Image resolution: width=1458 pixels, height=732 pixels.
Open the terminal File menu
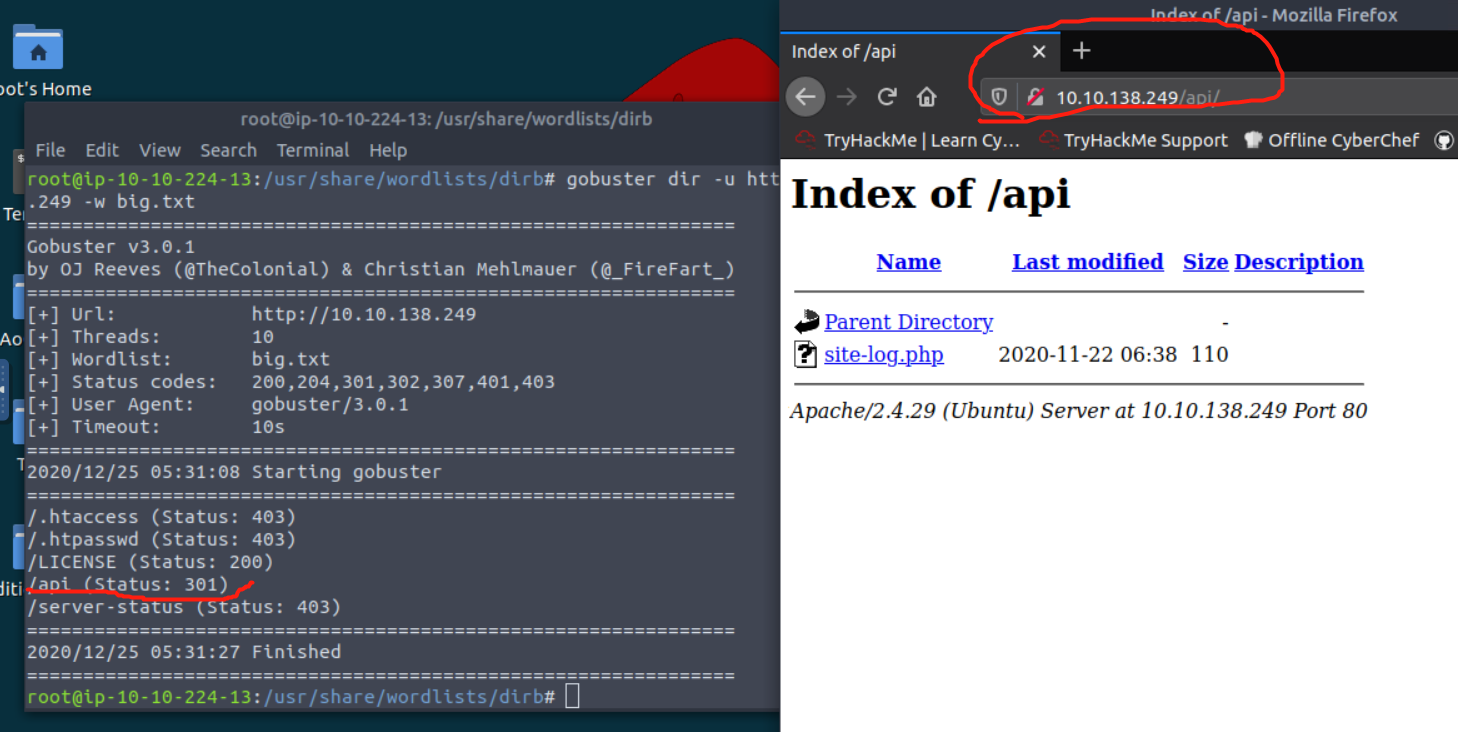(x=50, y=150)
